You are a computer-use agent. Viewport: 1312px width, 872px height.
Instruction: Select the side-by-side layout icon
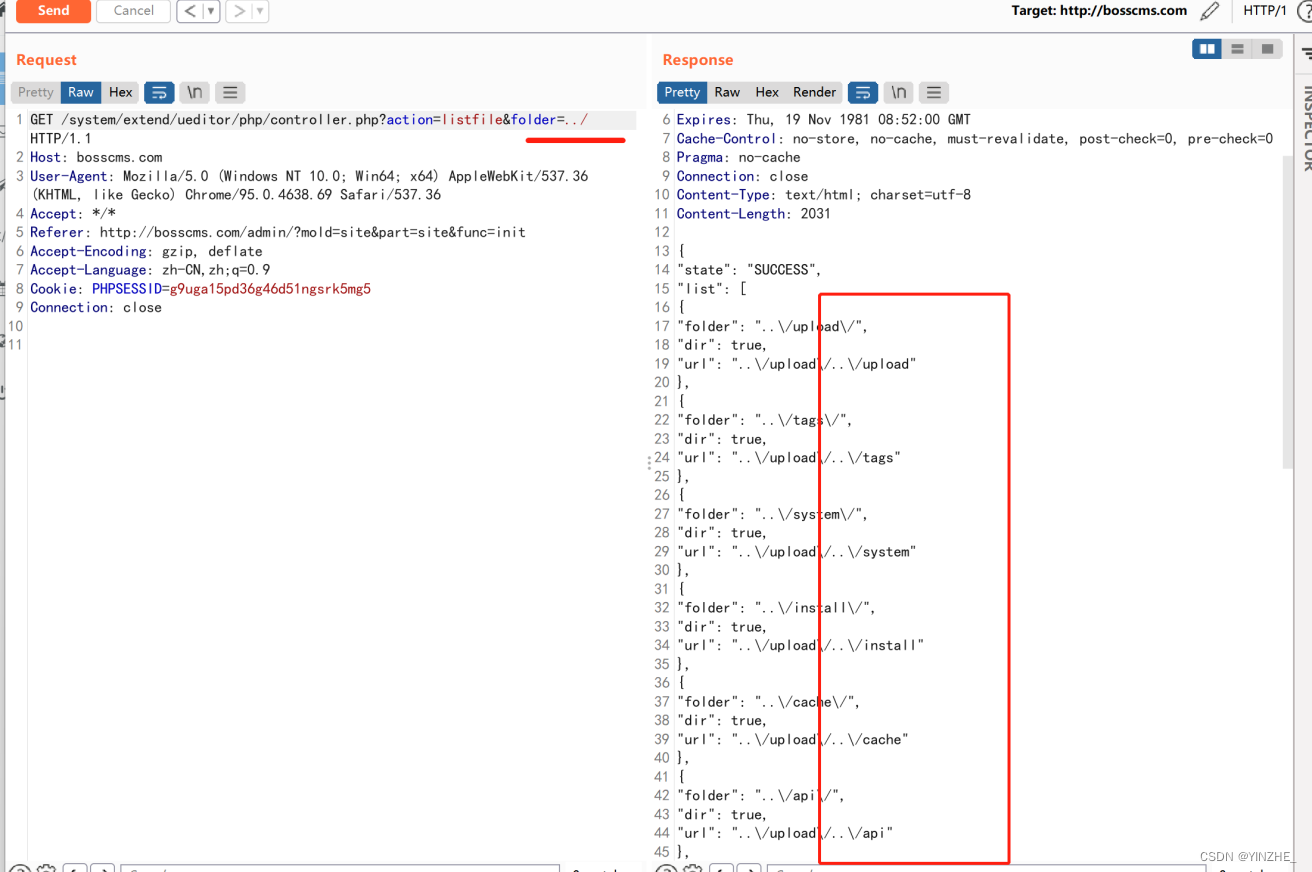pos(1207,49)
